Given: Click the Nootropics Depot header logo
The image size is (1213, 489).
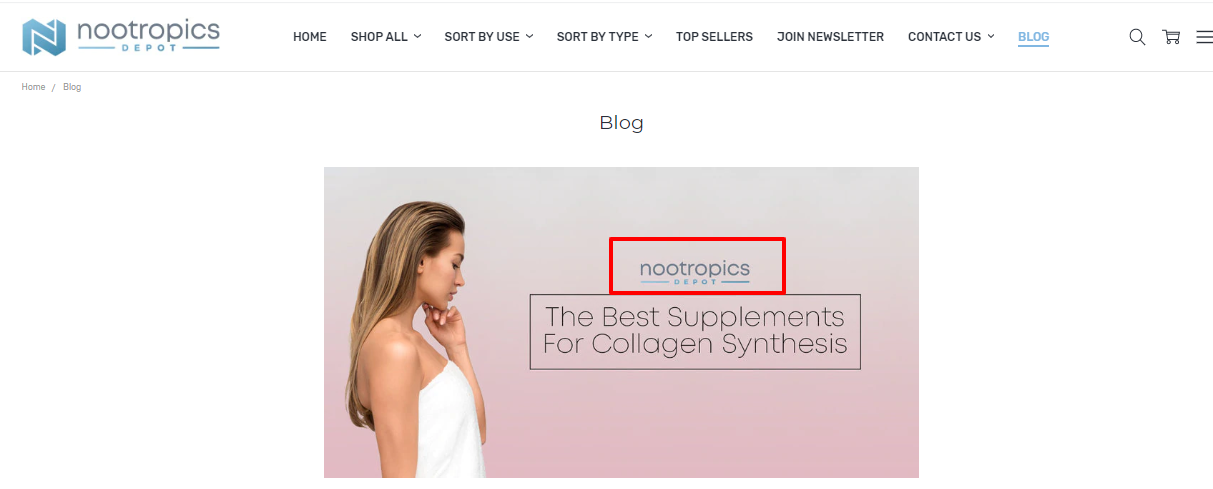Looking at the screenshot, I should click(x=121, y=36).
